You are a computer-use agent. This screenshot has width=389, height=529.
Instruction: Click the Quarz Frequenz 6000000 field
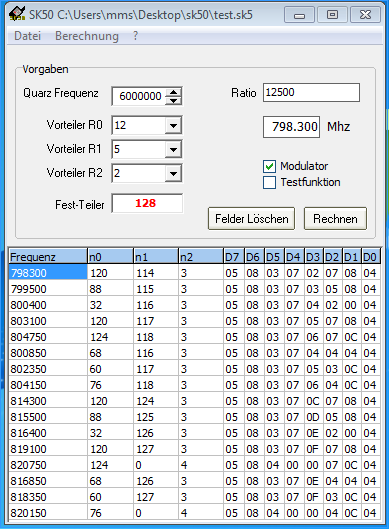click(139, 96)
